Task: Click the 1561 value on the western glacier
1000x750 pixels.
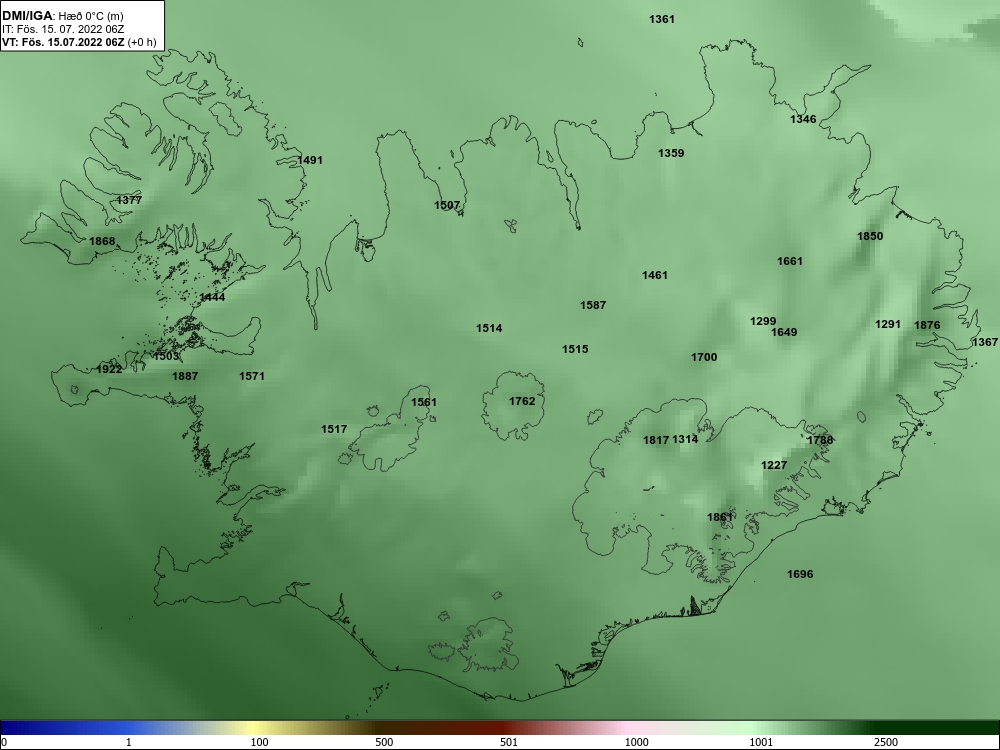Action: tap(424, 402)
